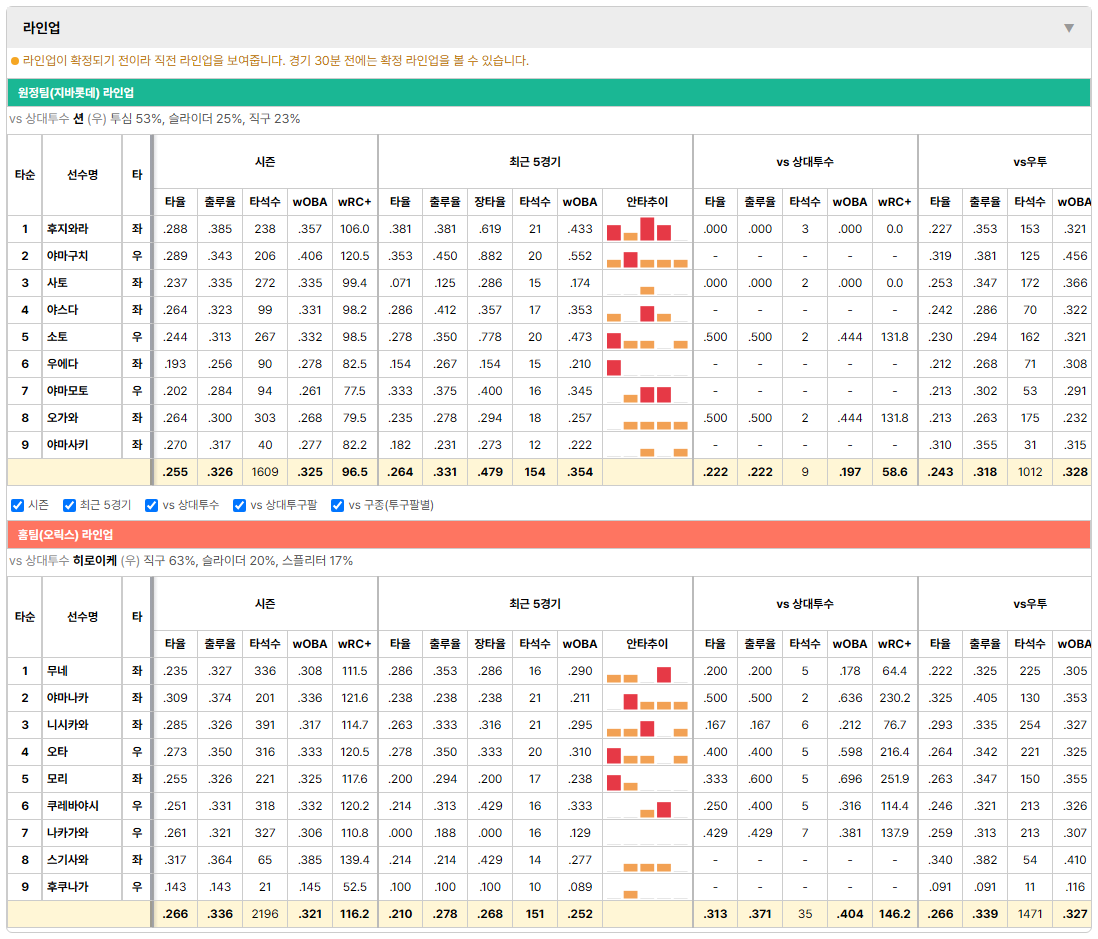This screenshot has height=939, width=1098.
Task: Uncheck the 시즌 checkbox
Action: pos(18,506)
